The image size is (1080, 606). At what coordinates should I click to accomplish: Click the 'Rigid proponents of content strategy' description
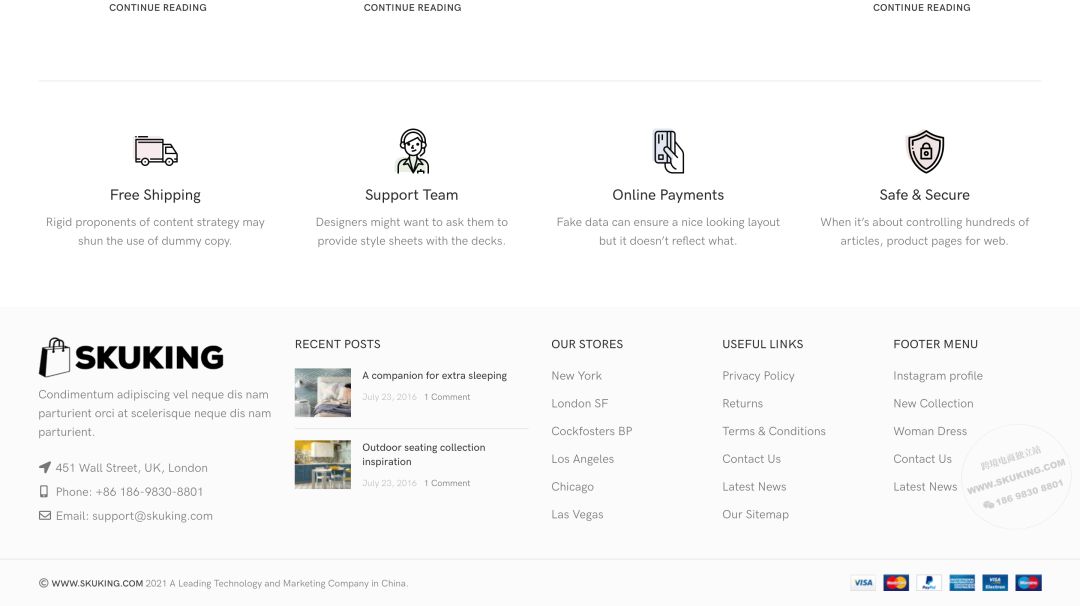155,231
